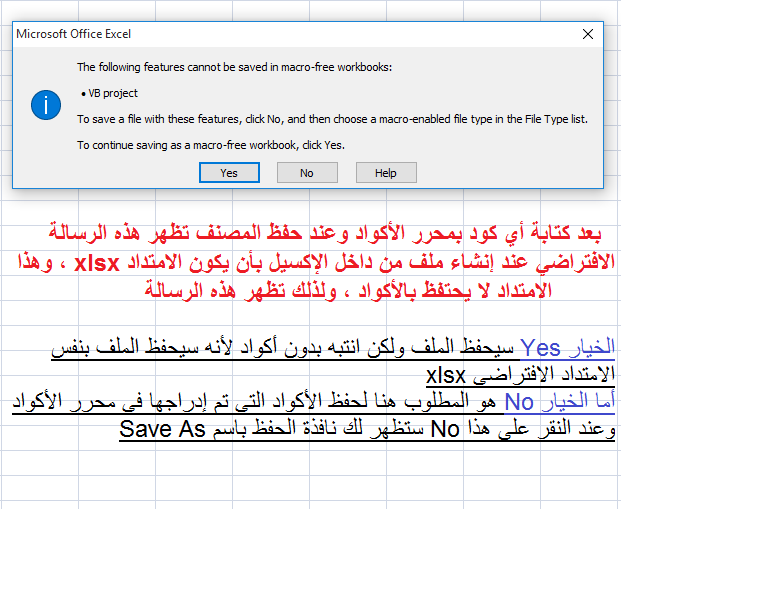Screen dimensions: 768x614
Task: Click the "Save As" text in last line
Action: click(162, 429)
